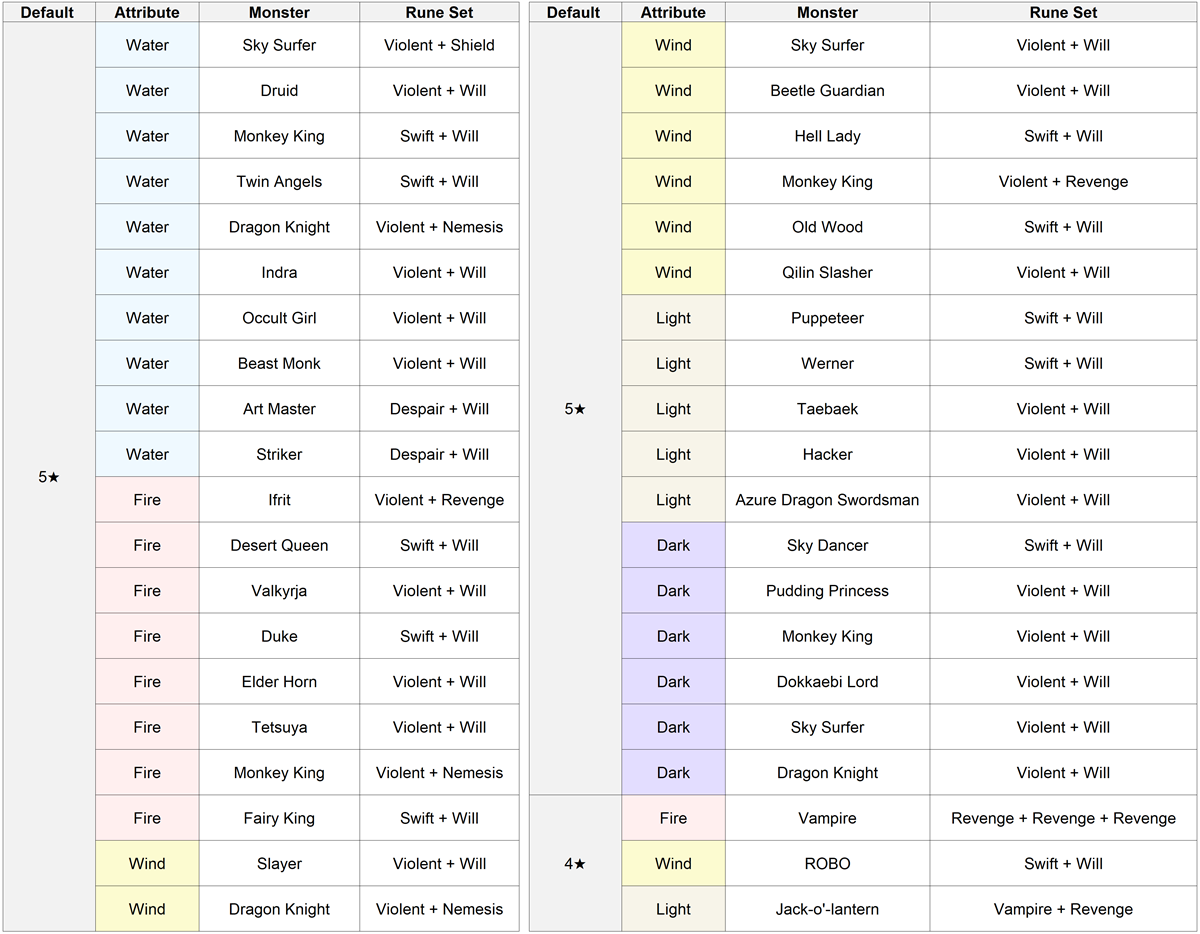The image size is (1200, 934).
Task: Select the Pudding Princess cell
Action: [x=827, y=591]
